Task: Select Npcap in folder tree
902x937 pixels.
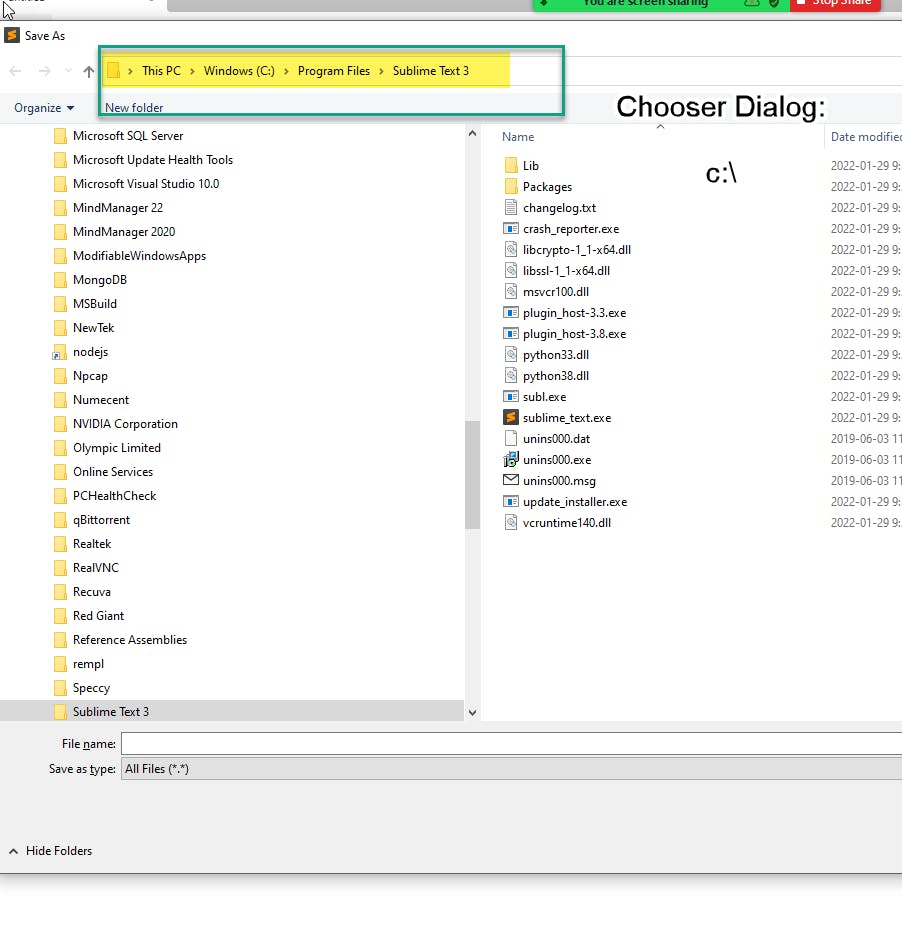Action: [90, 376]
